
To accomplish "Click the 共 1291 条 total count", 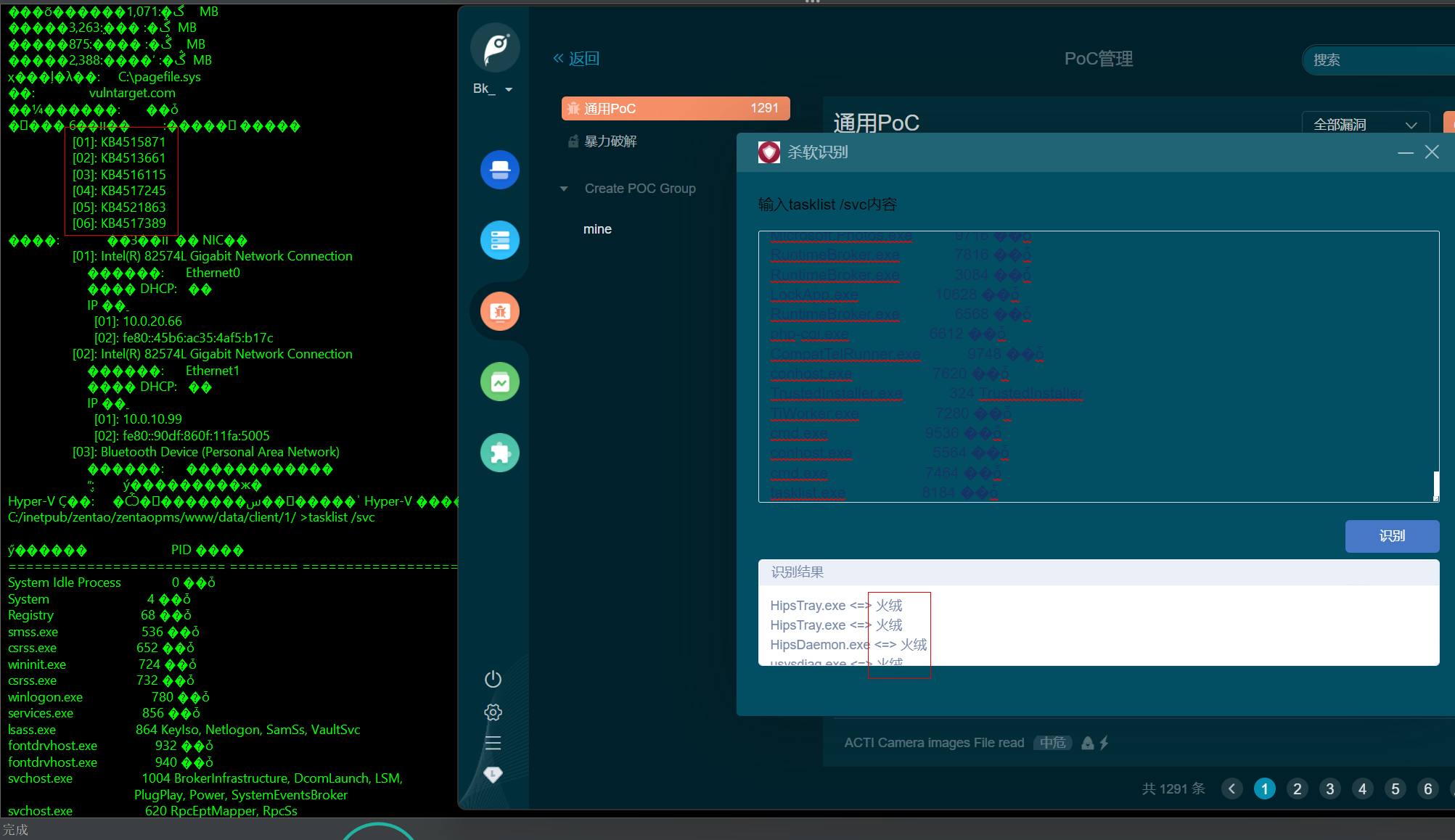I will click(1173, 788).
